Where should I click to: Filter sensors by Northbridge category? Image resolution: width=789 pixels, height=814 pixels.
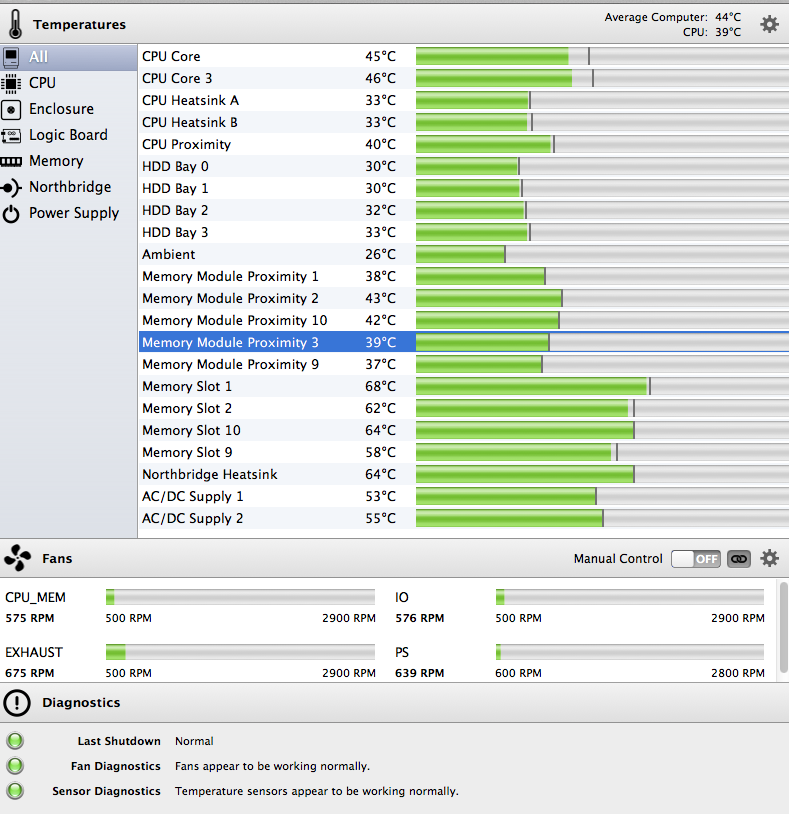pyautogui.click(x=69, y=187)
